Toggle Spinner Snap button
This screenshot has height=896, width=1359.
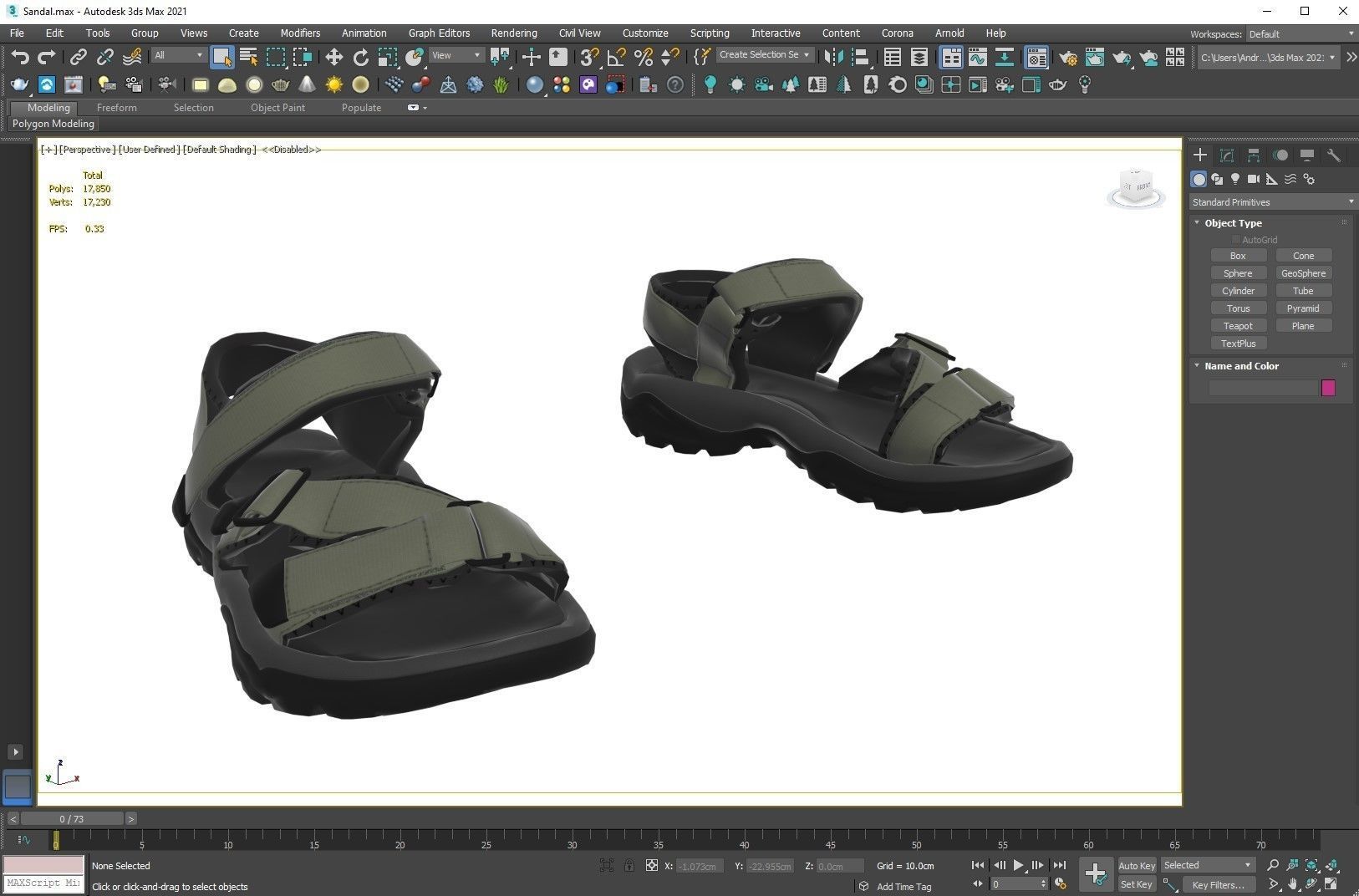pyautogui.click(x=670, y=57)
